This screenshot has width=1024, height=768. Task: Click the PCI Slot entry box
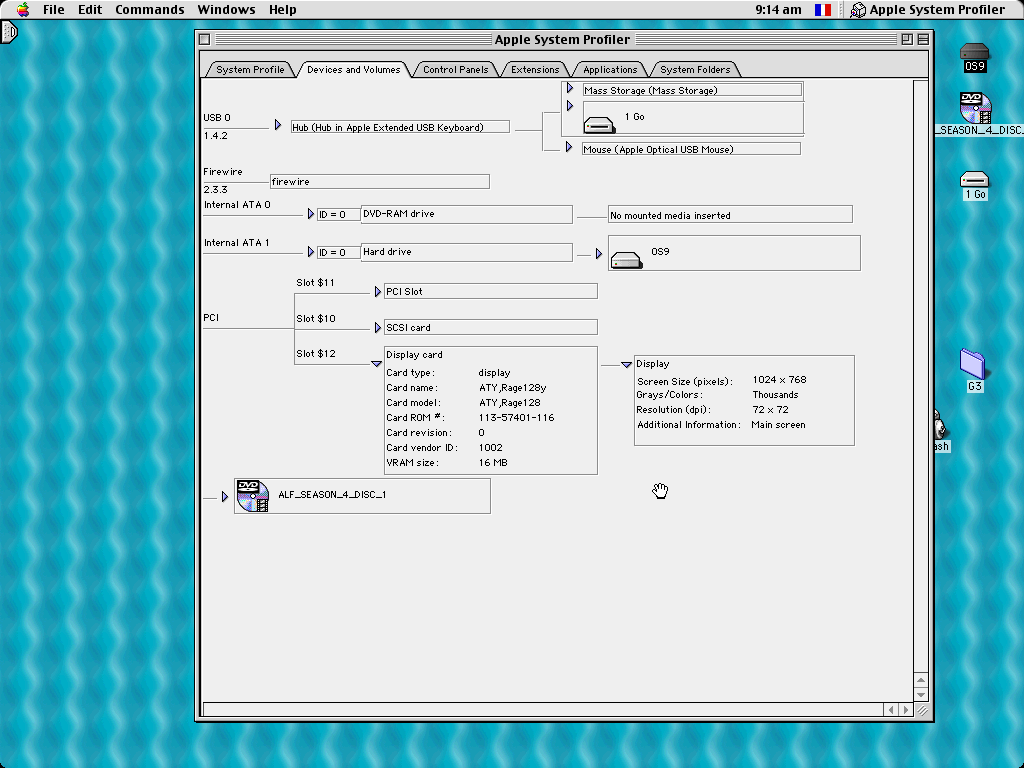coord(490,291)
